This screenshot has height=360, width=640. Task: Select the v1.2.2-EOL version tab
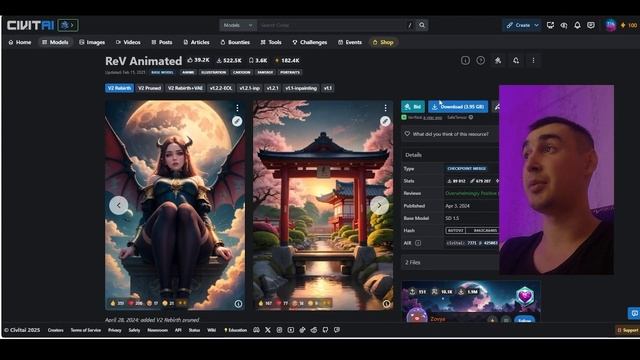(x=221, y=88)
